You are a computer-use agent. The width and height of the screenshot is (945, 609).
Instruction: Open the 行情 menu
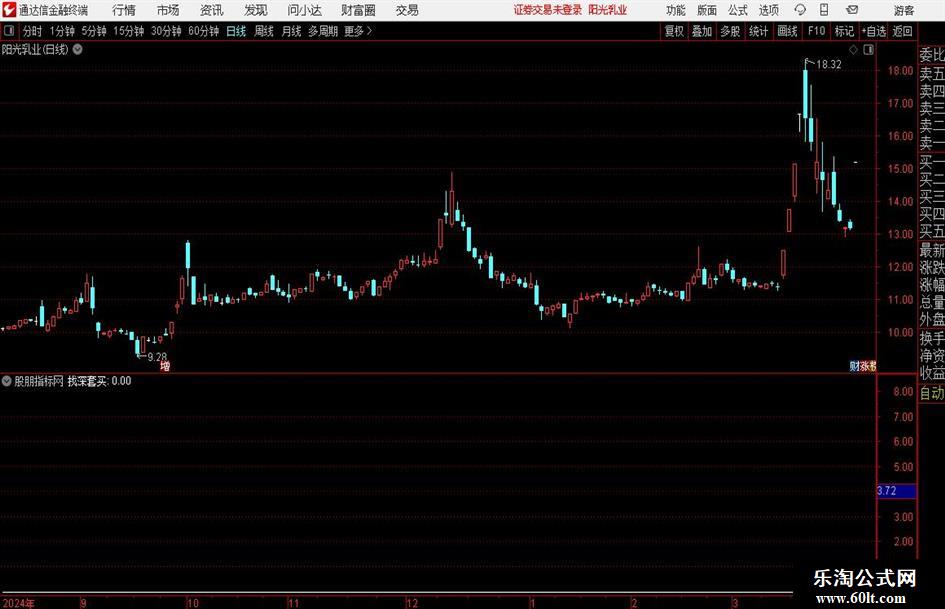click(124, 10)
